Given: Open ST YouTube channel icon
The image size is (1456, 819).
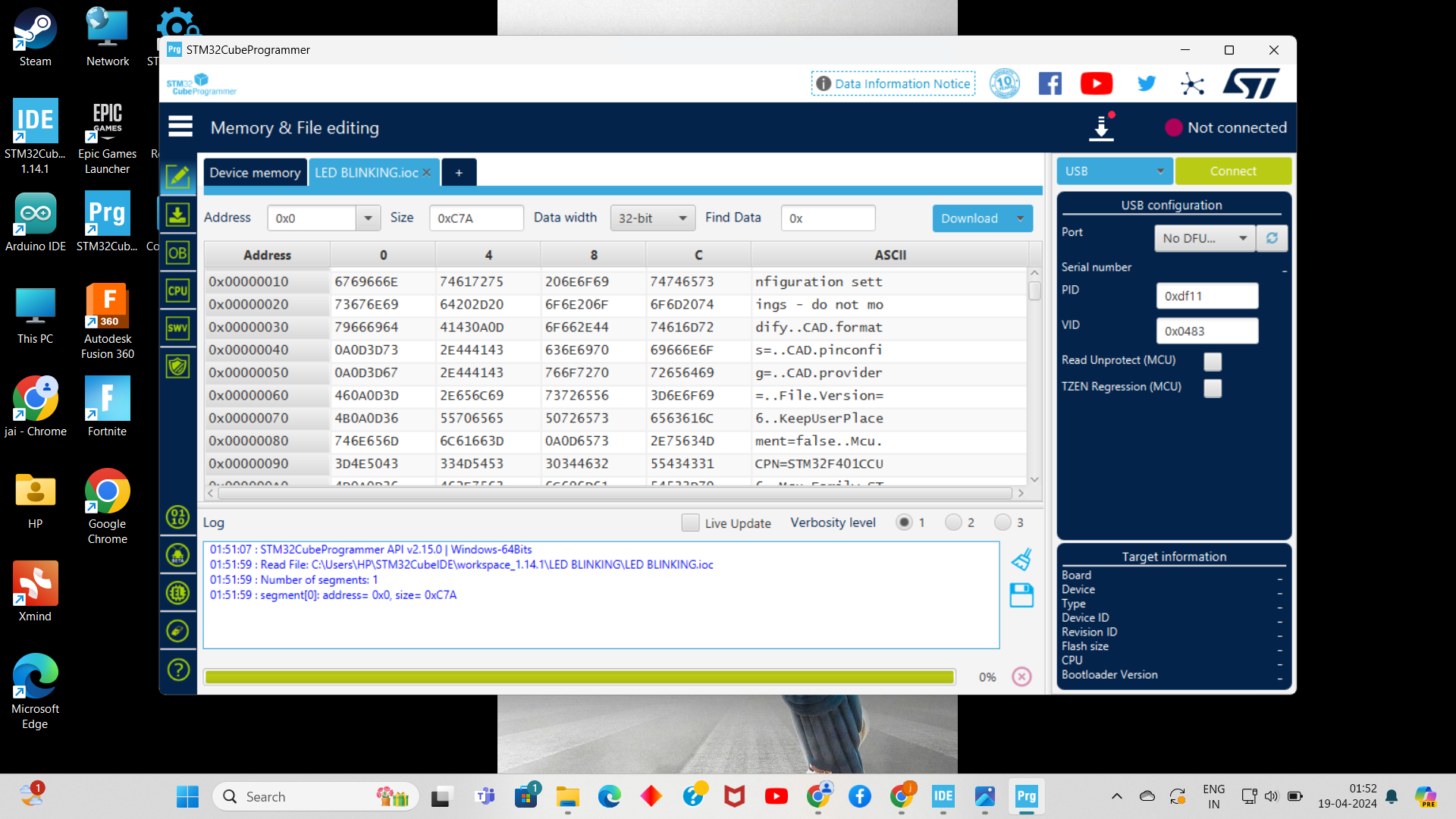Looking at the screenshot, I should tap(1097, 83).
